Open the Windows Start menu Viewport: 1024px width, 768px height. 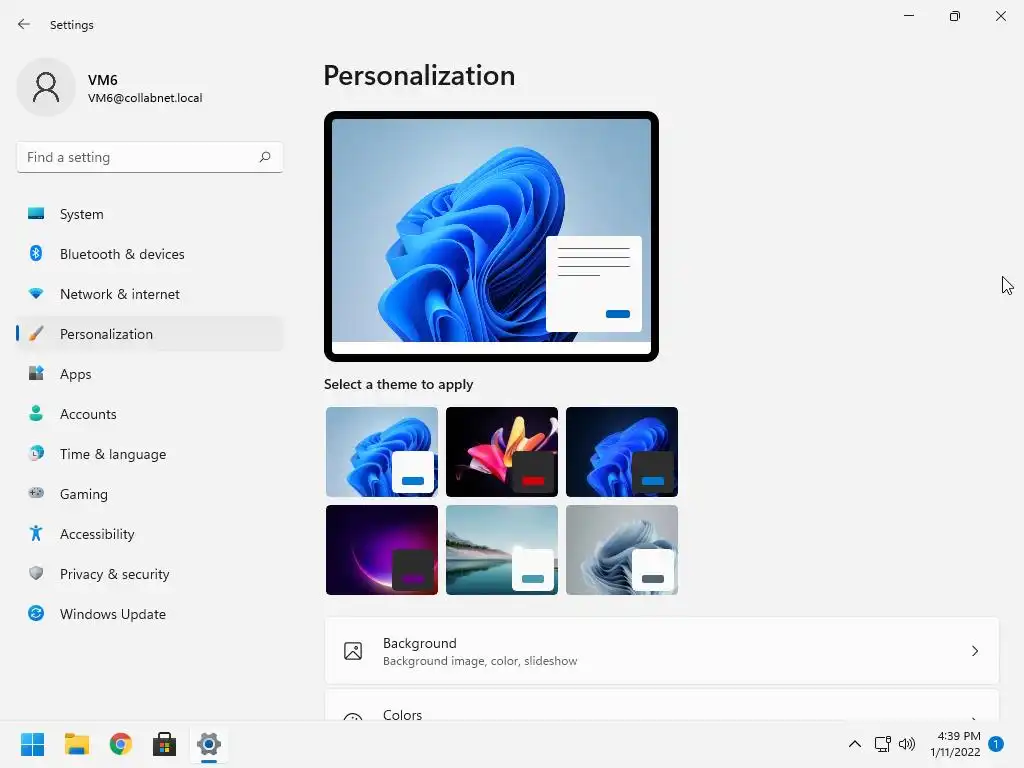[x=32, y=744]
